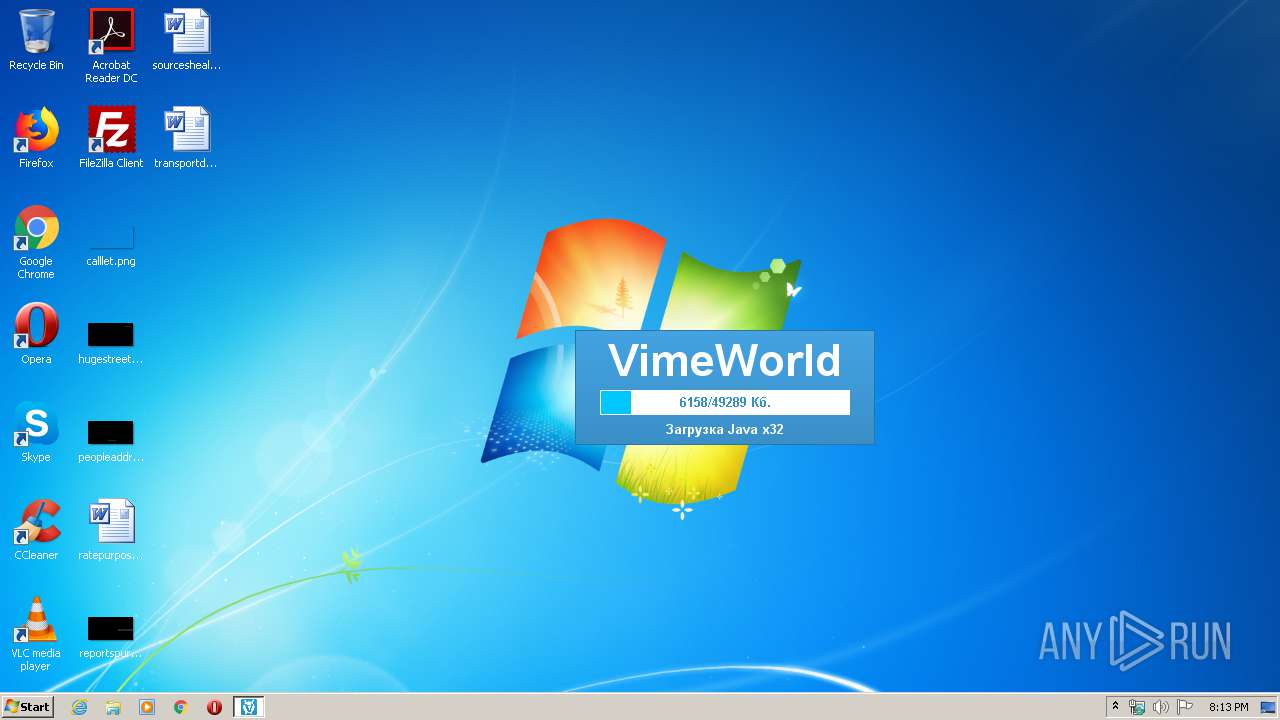Launch the CCleaner desktop shortcut
The image size is (1280, 720).
36,531
